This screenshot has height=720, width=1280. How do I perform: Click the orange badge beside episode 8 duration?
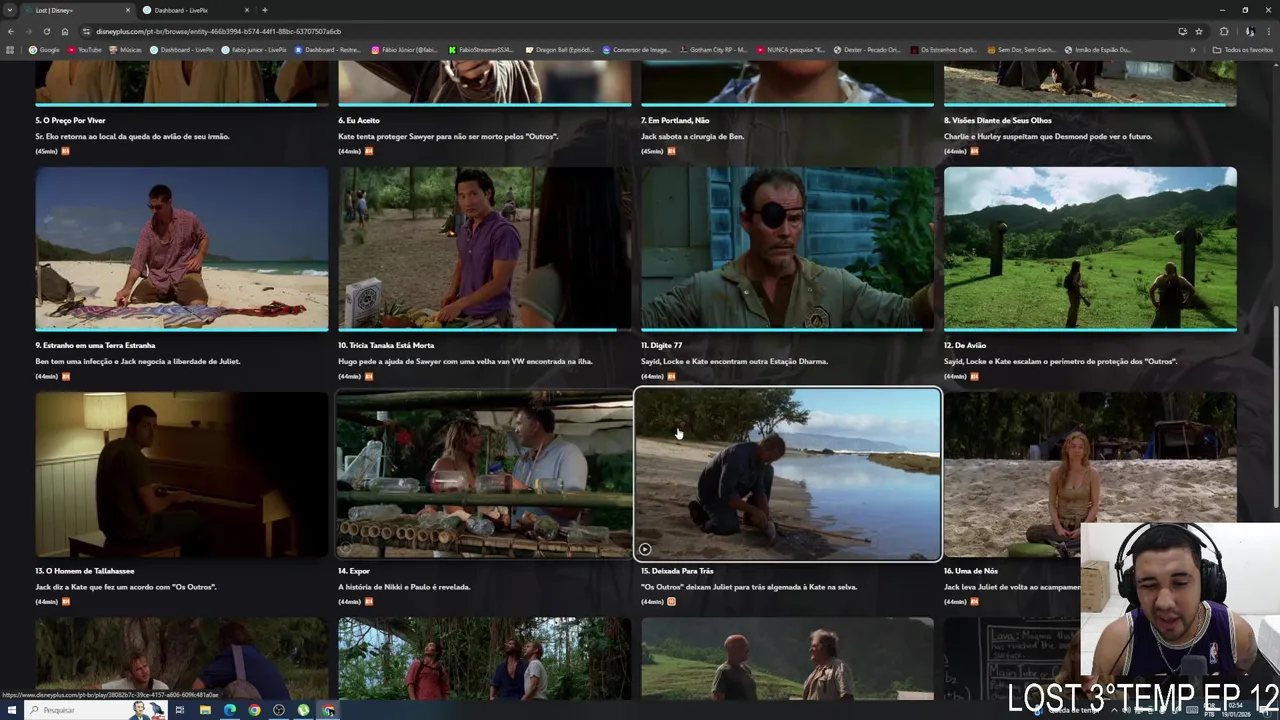pyautogui.click(x=974, y=151)
